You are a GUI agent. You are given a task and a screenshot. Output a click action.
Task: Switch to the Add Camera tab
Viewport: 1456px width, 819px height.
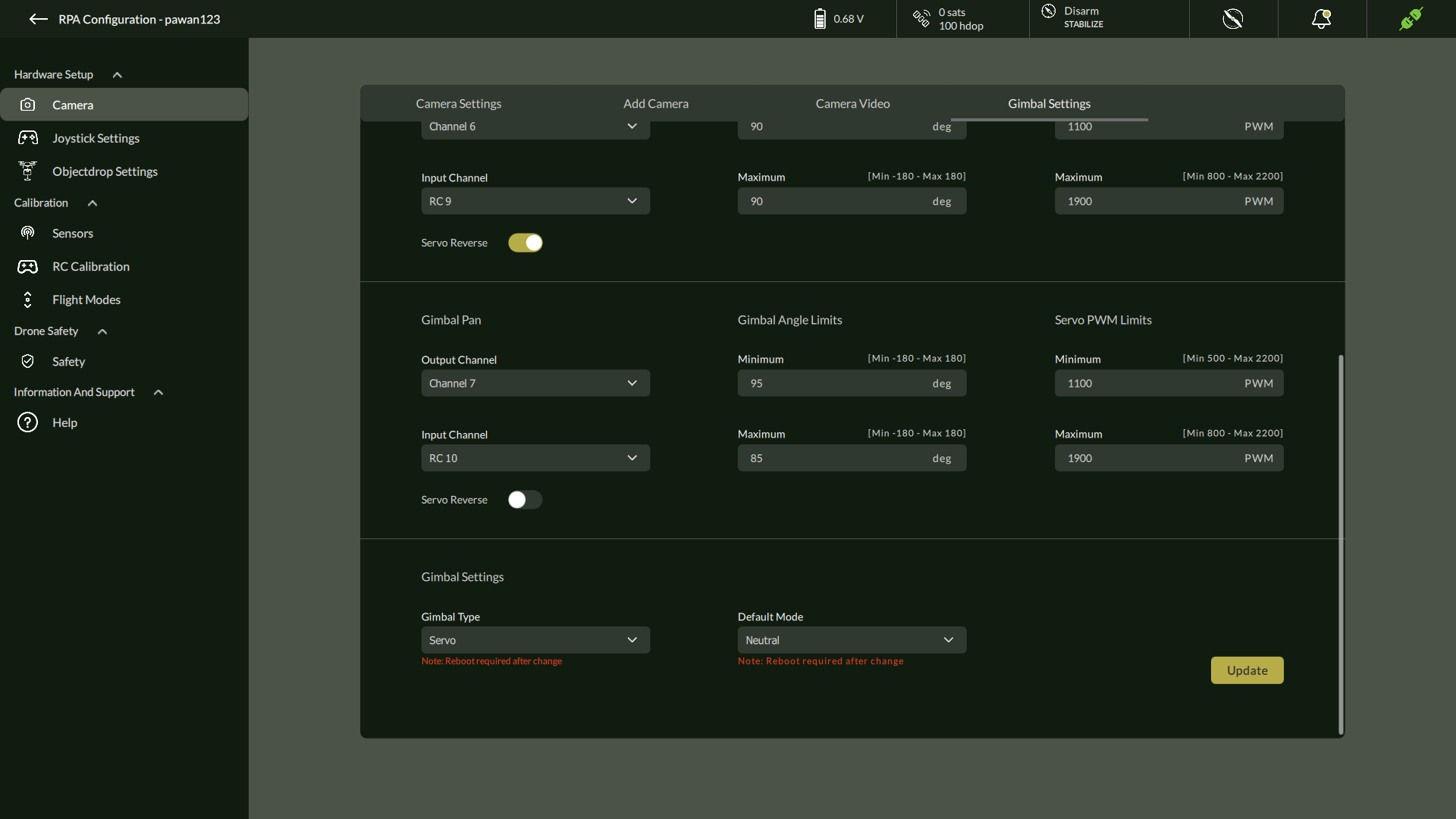coord(655,103)
